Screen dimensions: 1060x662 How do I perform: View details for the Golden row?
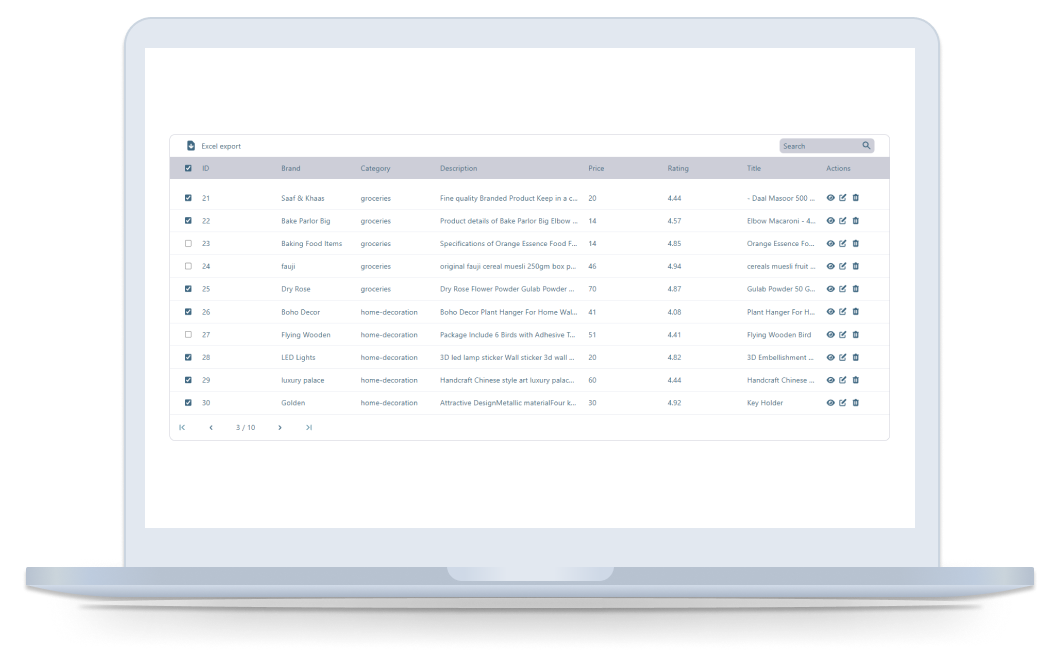(x=831, y=403)
